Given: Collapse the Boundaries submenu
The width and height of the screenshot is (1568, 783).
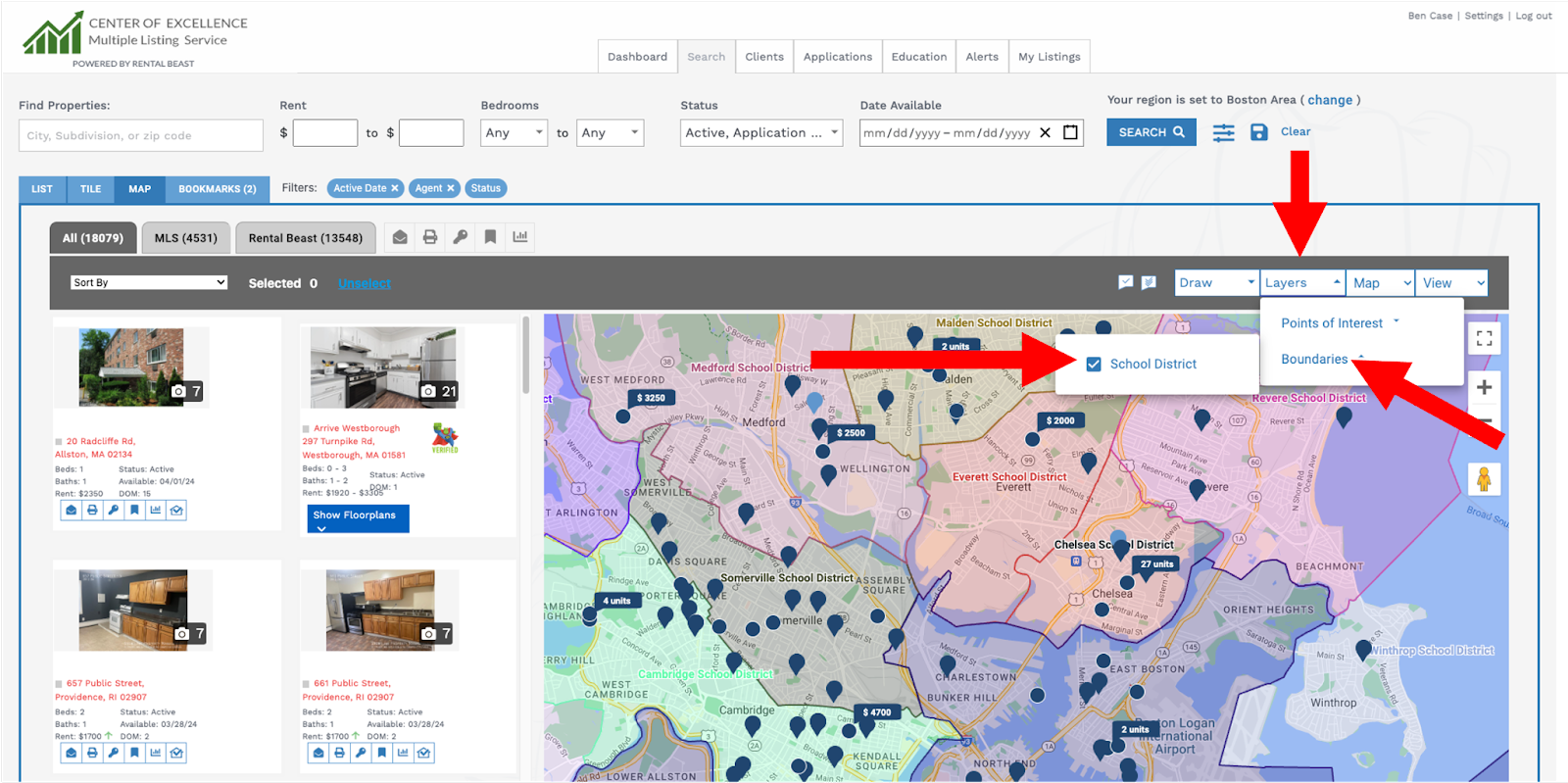Looking at the screenshot, I should [1322, 359].
